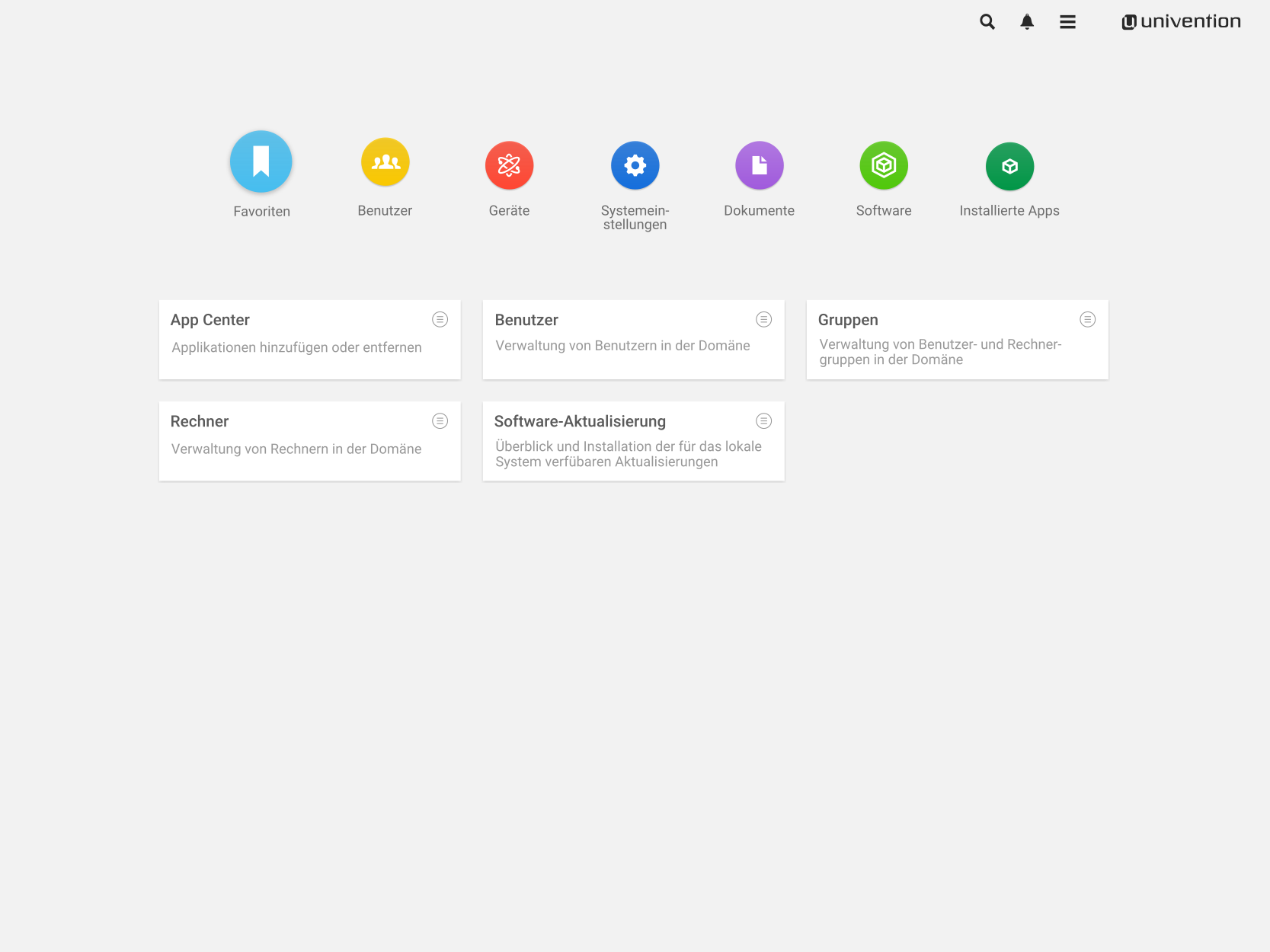Click the Univention logo
The image size is (1270, 952).
[x=1181, y=22]
